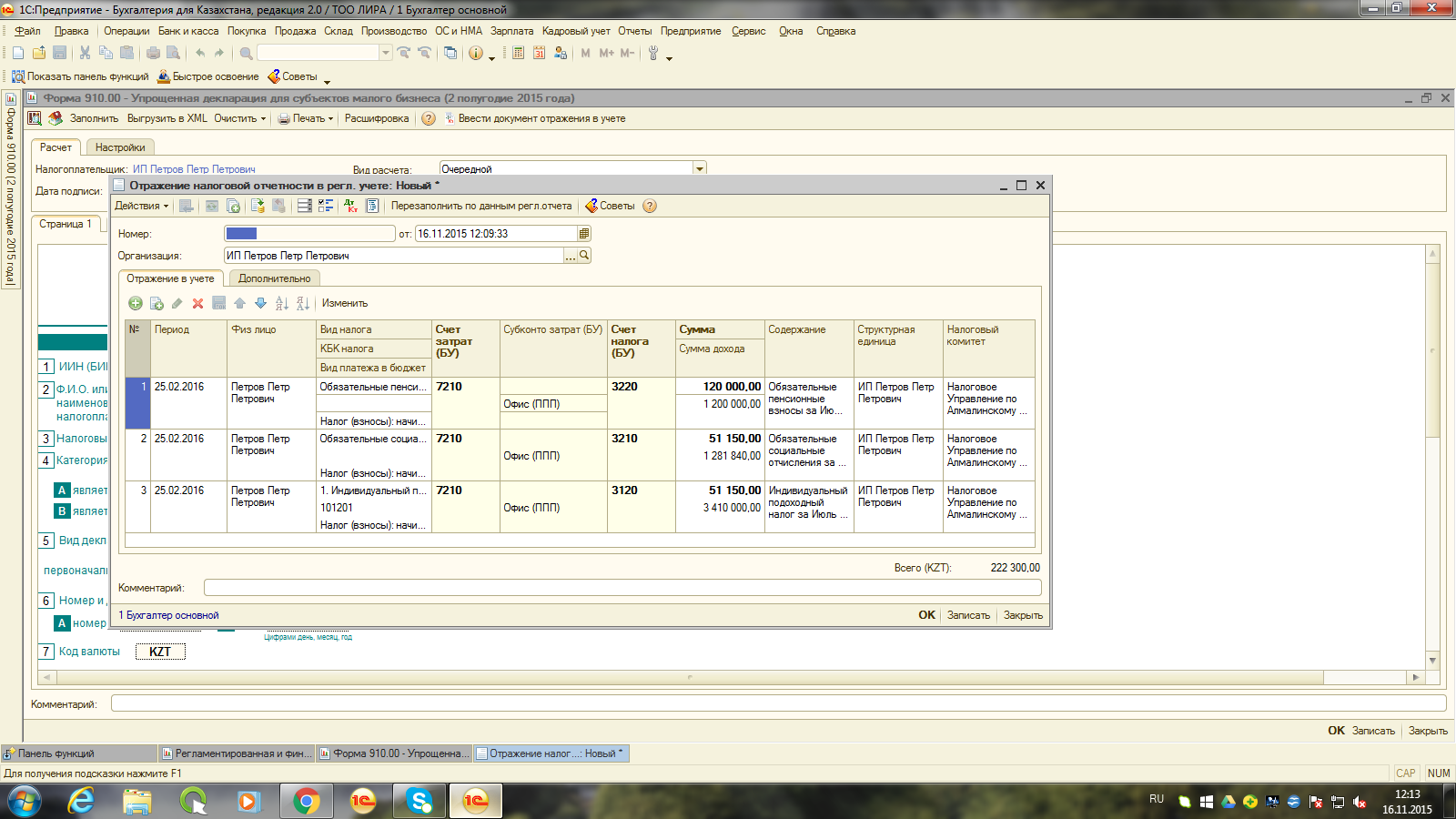
Task: Click Показать панель функций
Action: 80,76
